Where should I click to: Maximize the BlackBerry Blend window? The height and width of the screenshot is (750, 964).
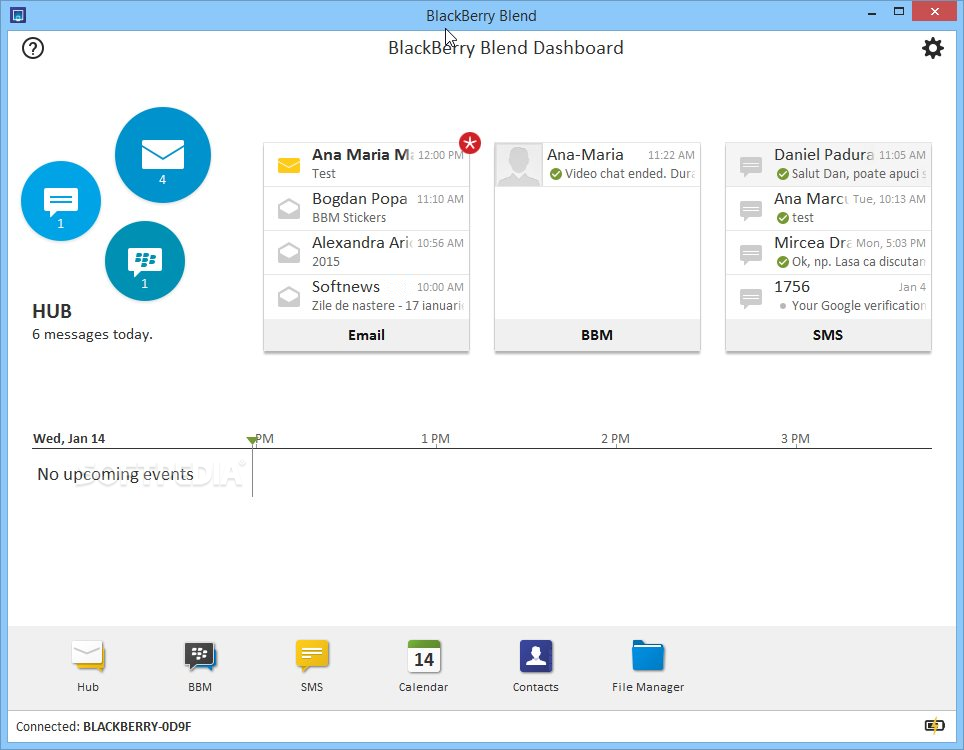pos(899,12)
